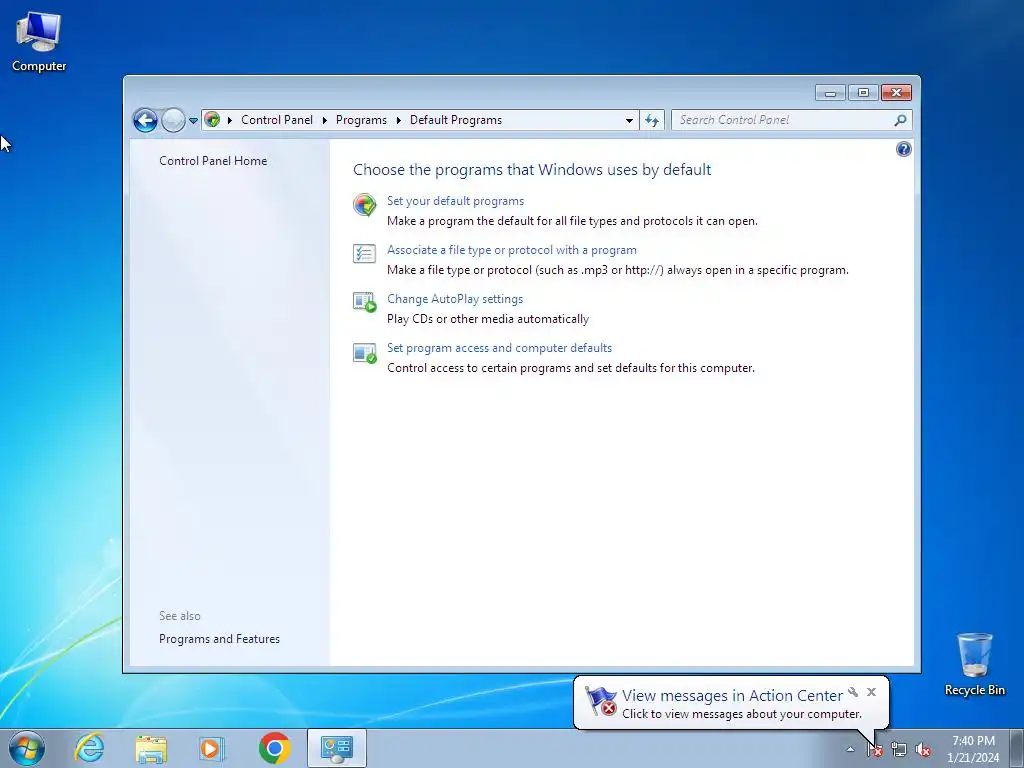Select the Programs breadcrumb

coord(361,120)
